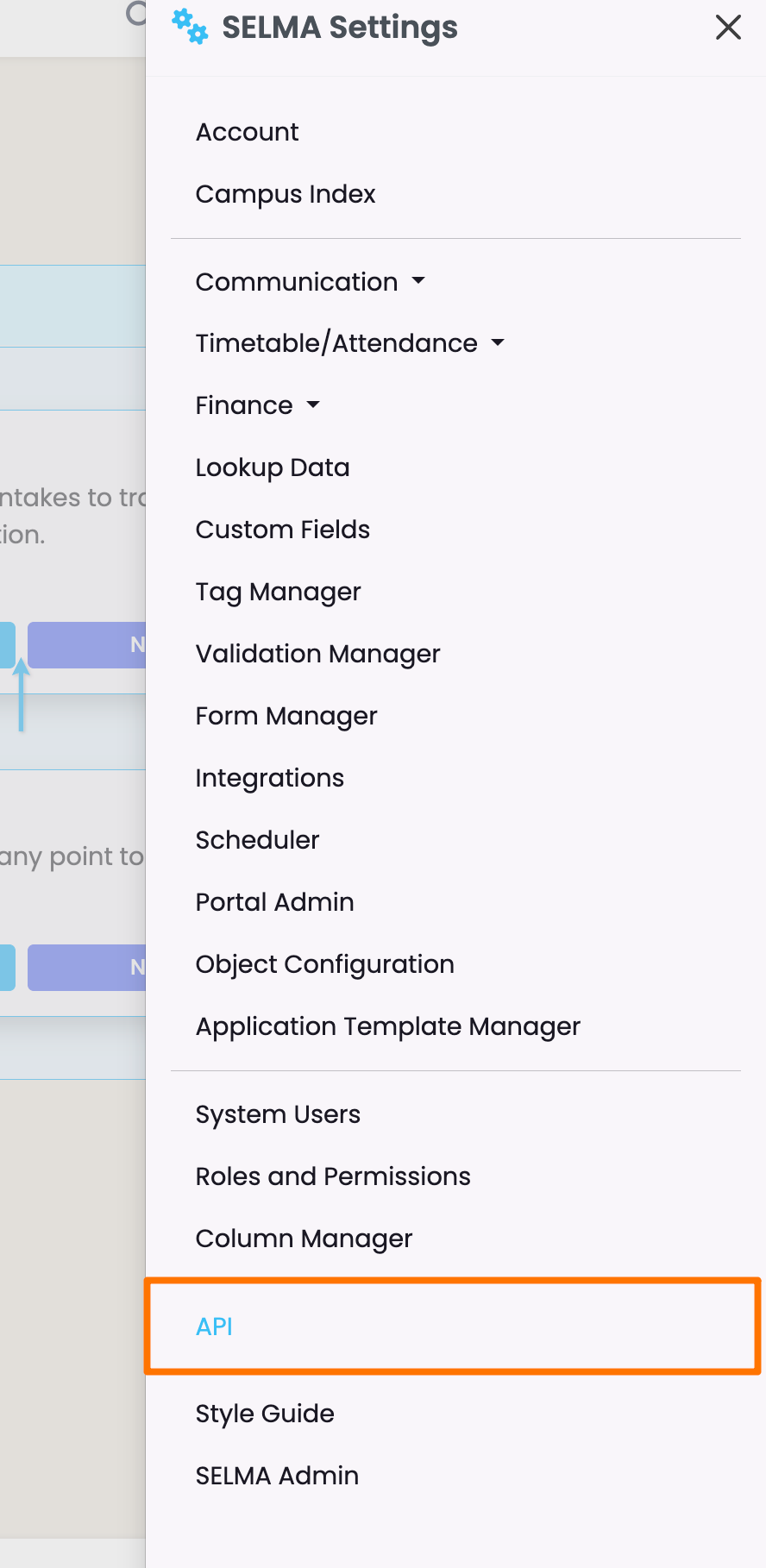Open the Scheduler page

click(x=257, y=840)
